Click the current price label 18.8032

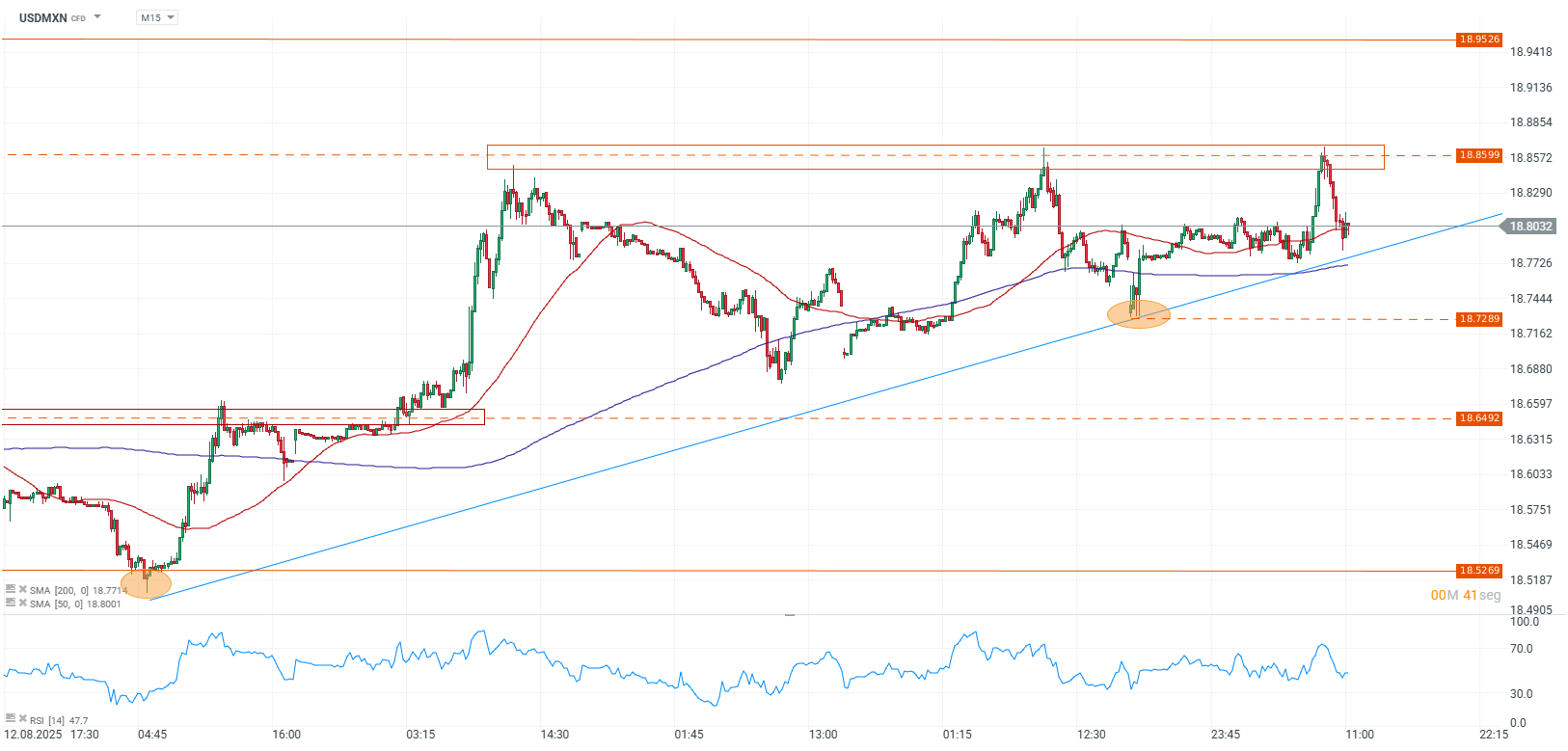click(1528, 227)
